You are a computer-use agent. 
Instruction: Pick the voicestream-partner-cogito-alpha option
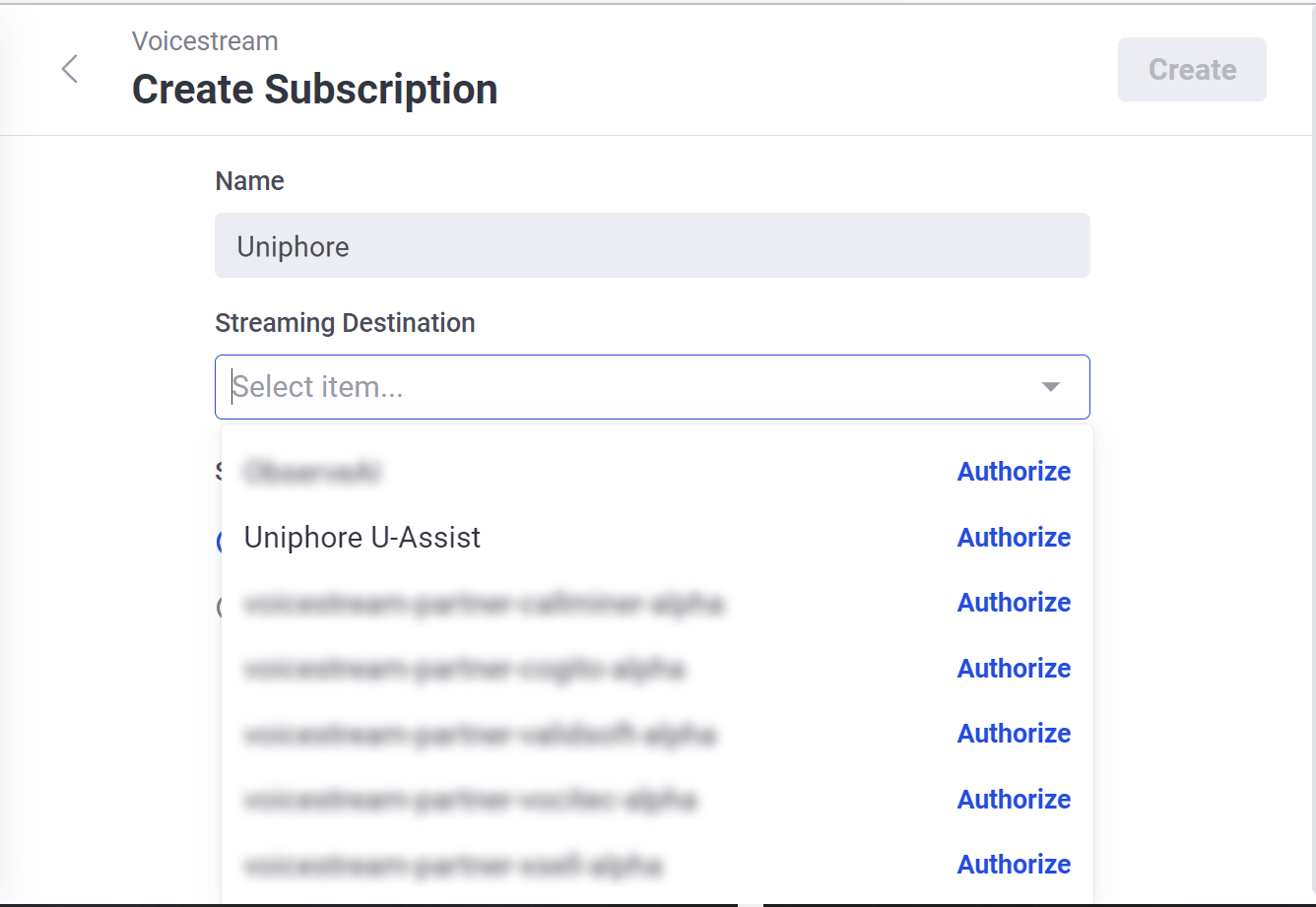point(464,669)
